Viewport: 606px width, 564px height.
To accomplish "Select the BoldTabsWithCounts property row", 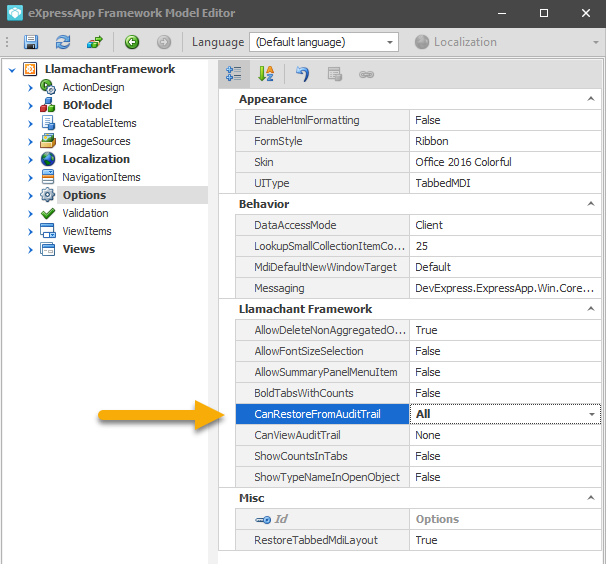I will coord(418,393).
